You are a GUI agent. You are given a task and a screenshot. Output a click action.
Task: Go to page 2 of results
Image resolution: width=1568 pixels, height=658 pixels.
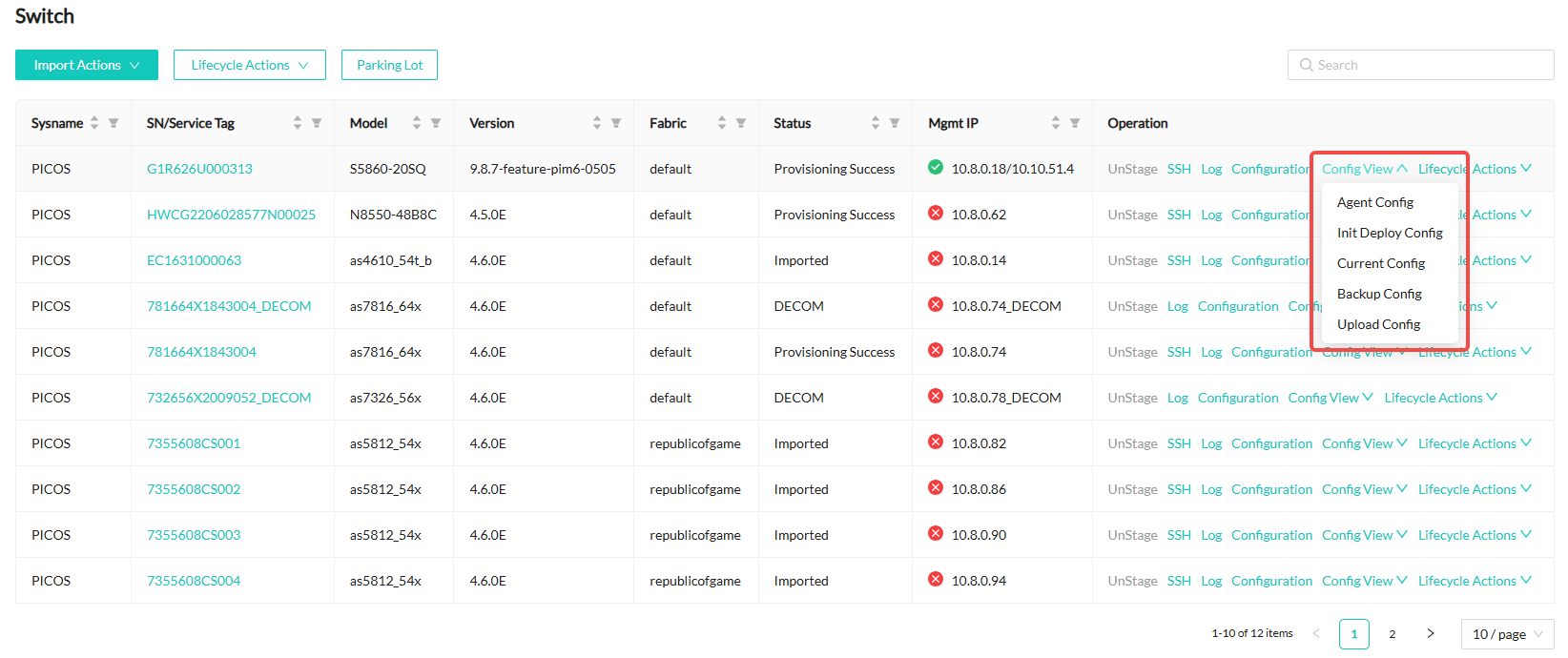coord(1393,634)
